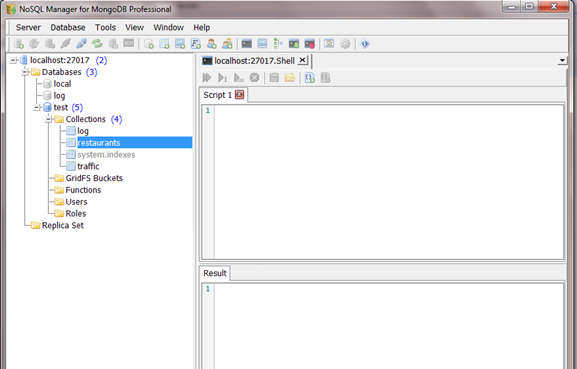The image size is (577, 369).
Task: Select the GridFS Buckets folder
Action: pyautogui.click(x=94, y=178)
